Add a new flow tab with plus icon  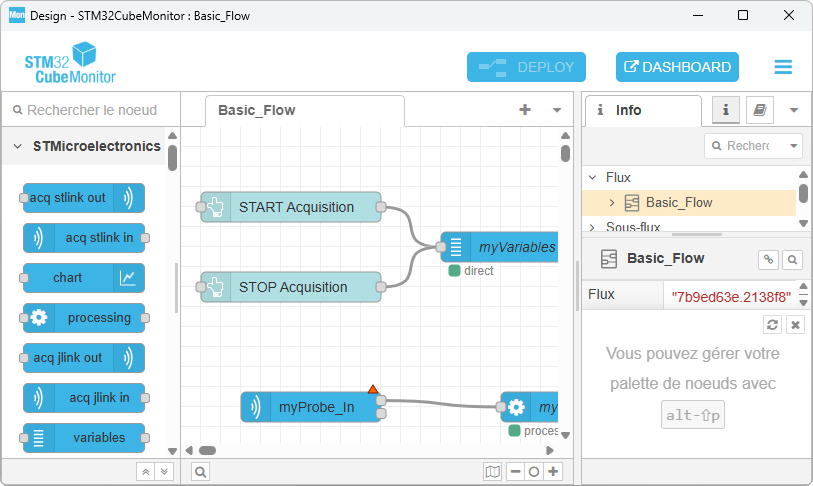click(525, 110)
